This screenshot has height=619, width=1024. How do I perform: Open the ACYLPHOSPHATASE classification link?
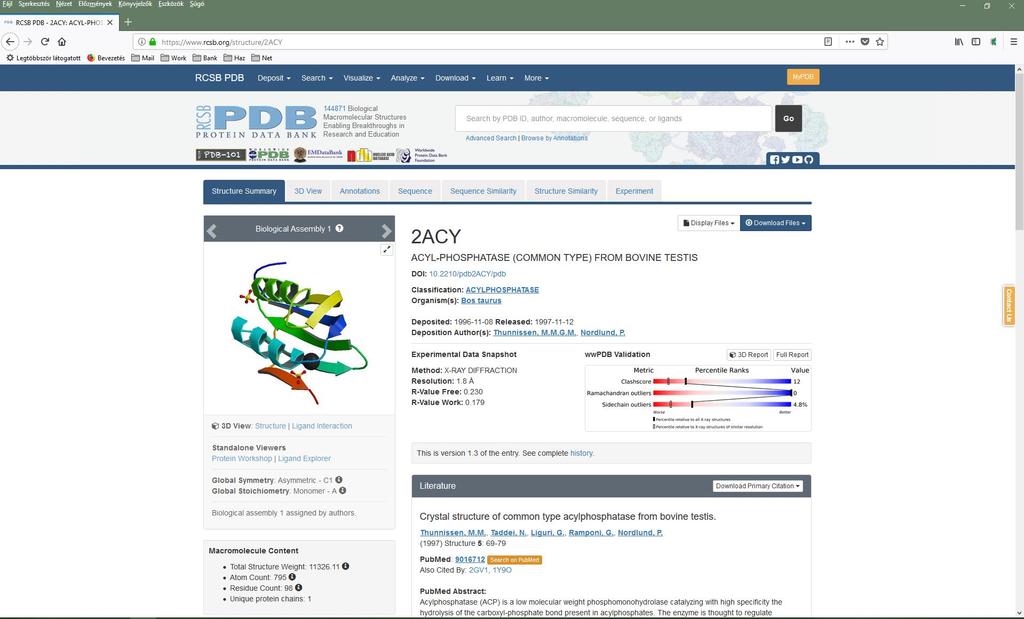click(x=502, y=289)
